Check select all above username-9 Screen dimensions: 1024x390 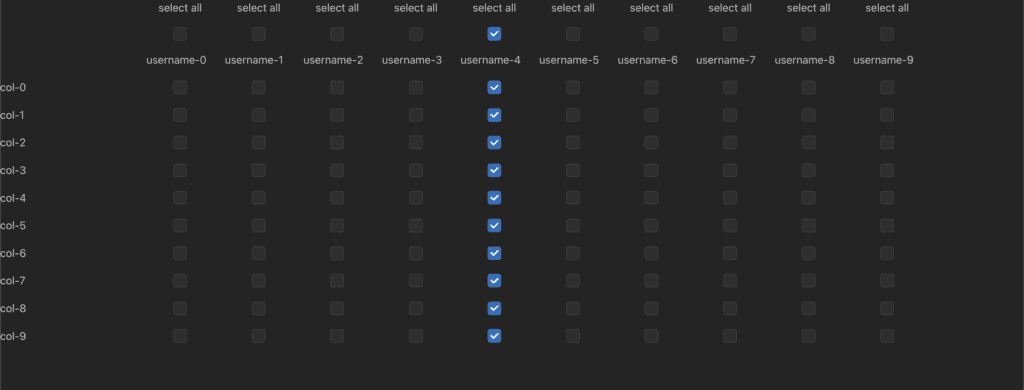tap(887, 34)
